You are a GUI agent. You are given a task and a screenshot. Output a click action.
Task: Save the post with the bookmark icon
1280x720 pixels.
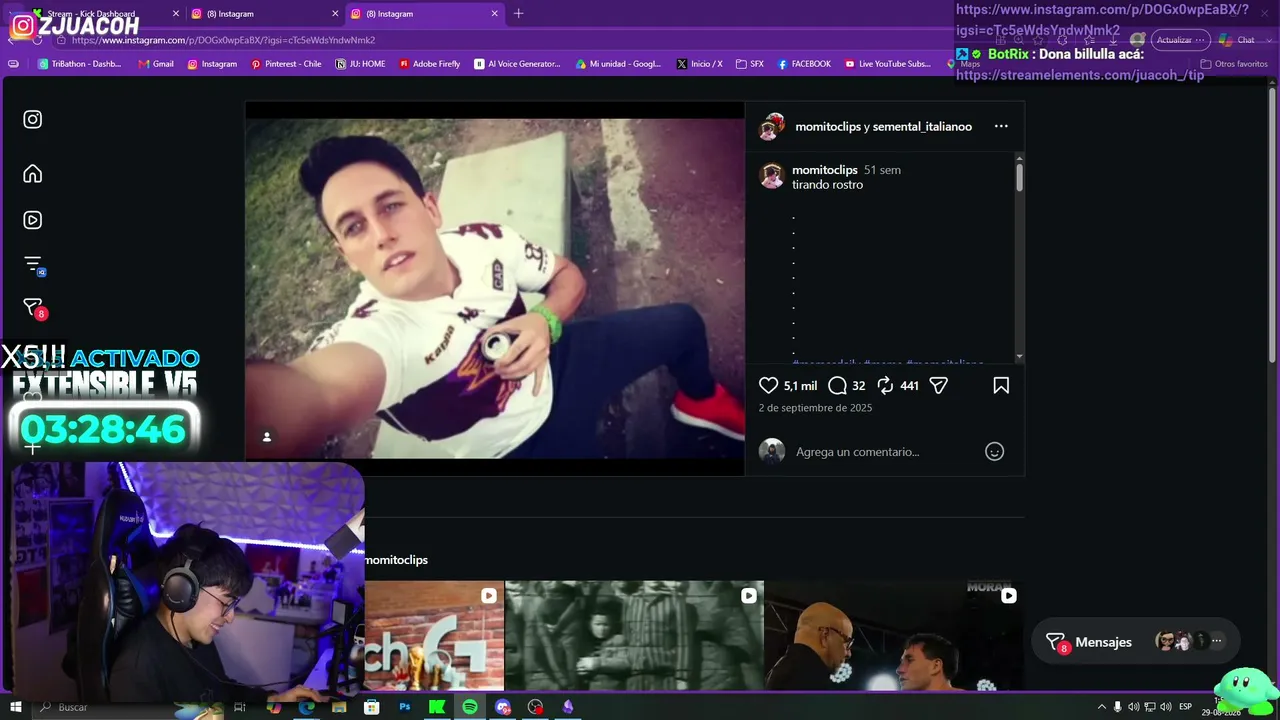pyautogui.click(x=1001, y=385)
